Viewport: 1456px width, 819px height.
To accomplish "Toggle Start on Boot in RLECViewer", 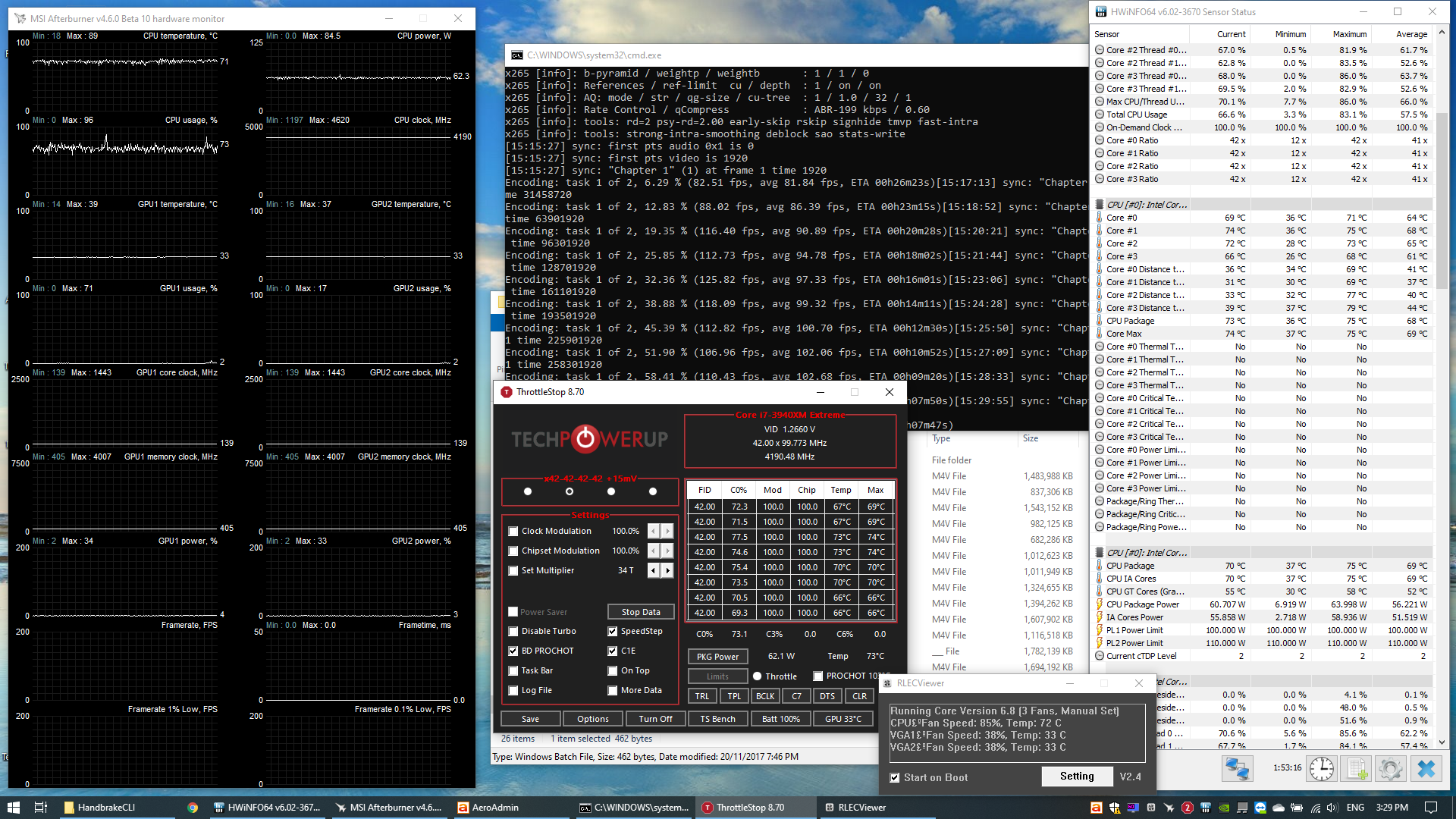I will 895,777.
